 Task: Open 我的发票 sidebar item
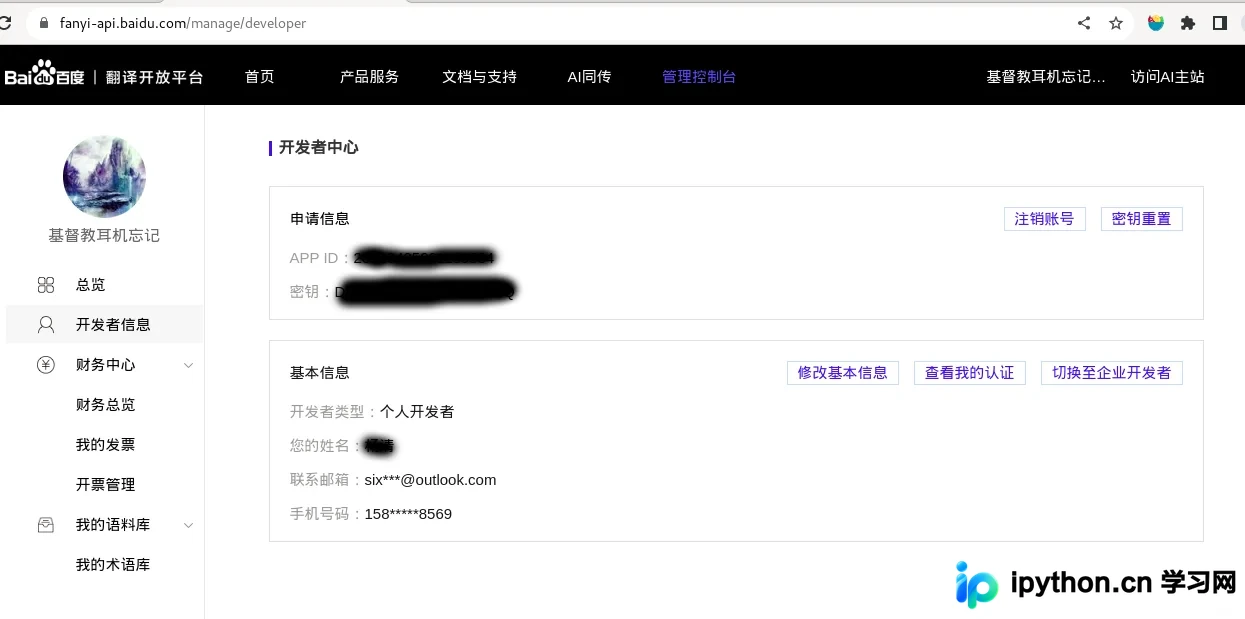[104, 445]
